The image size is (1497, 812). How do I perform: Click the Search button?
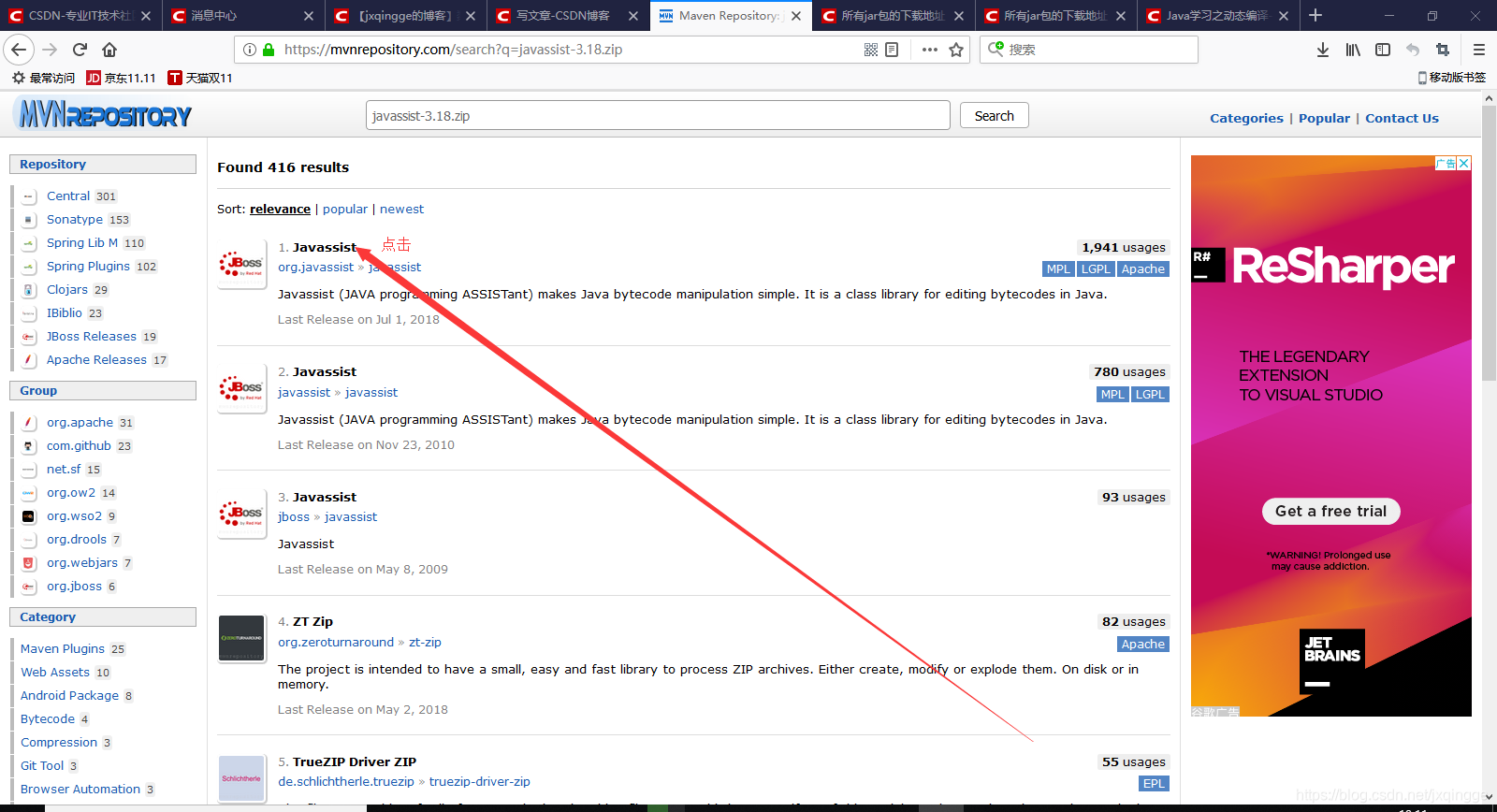point(994,116)
